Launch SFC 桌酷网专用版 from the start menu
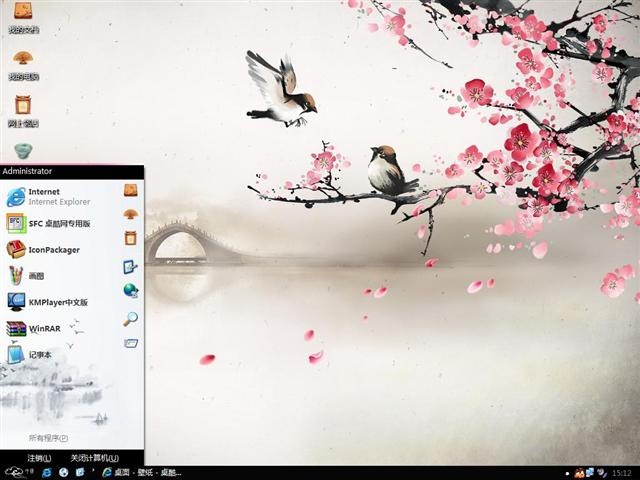640x480 pixels. click(48, 223)
